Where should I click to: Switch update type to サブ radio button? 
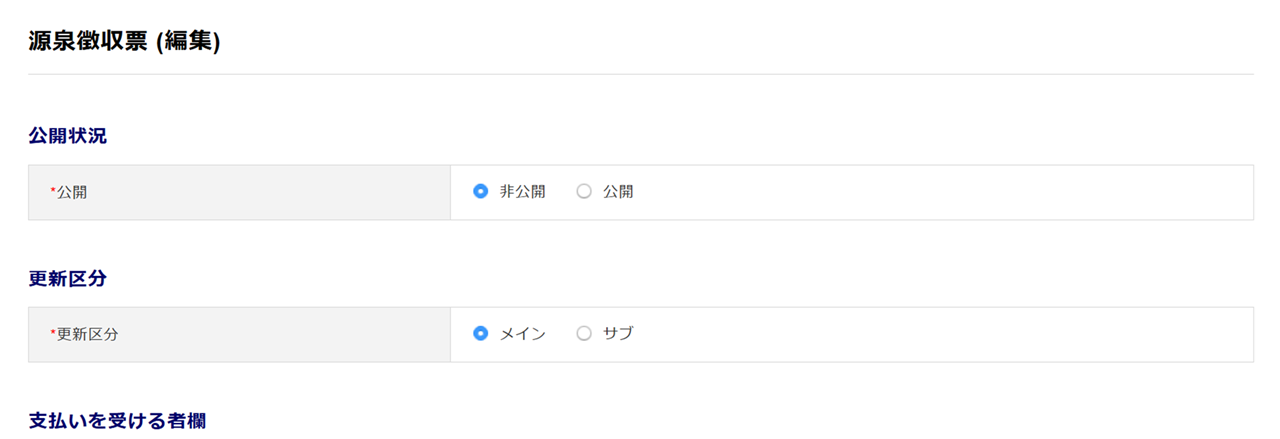tap(584, 334)
